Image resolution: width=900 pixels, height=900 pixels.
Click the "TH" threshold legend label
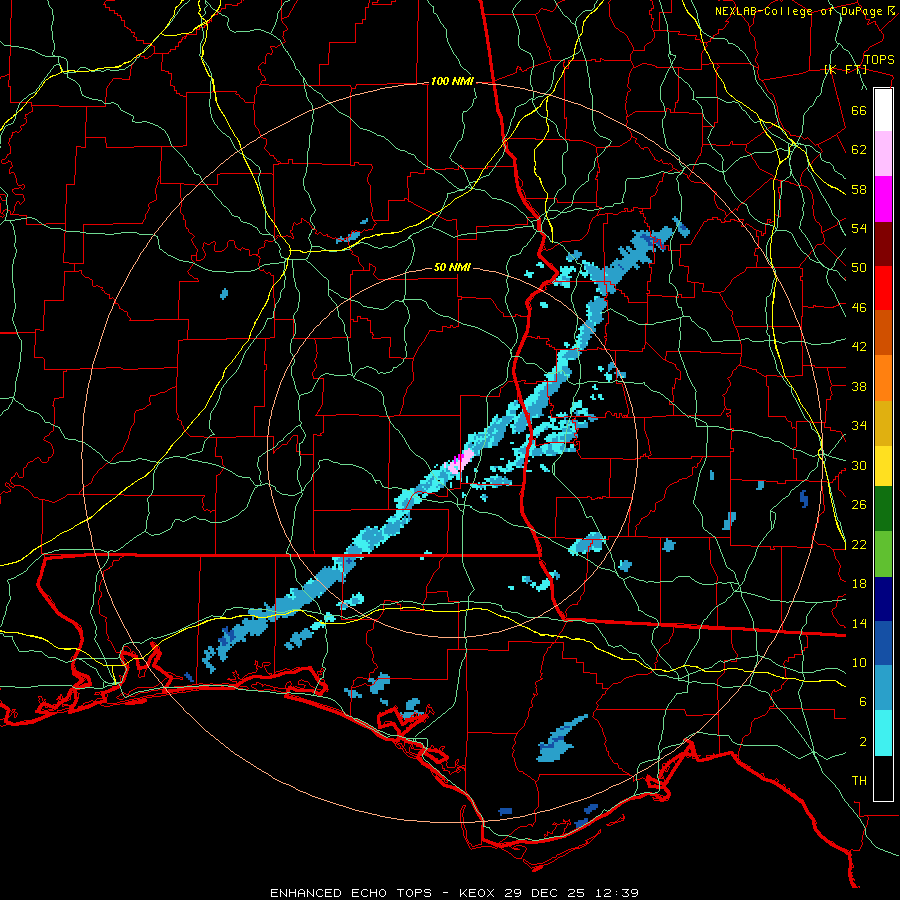coord(859,781)
